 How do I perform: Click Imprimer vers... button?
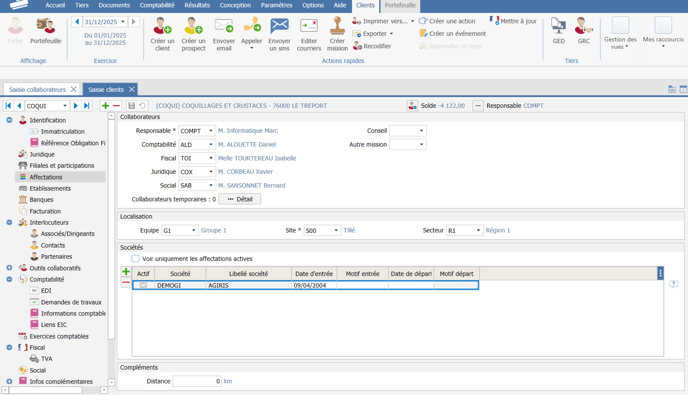(383, 21)
